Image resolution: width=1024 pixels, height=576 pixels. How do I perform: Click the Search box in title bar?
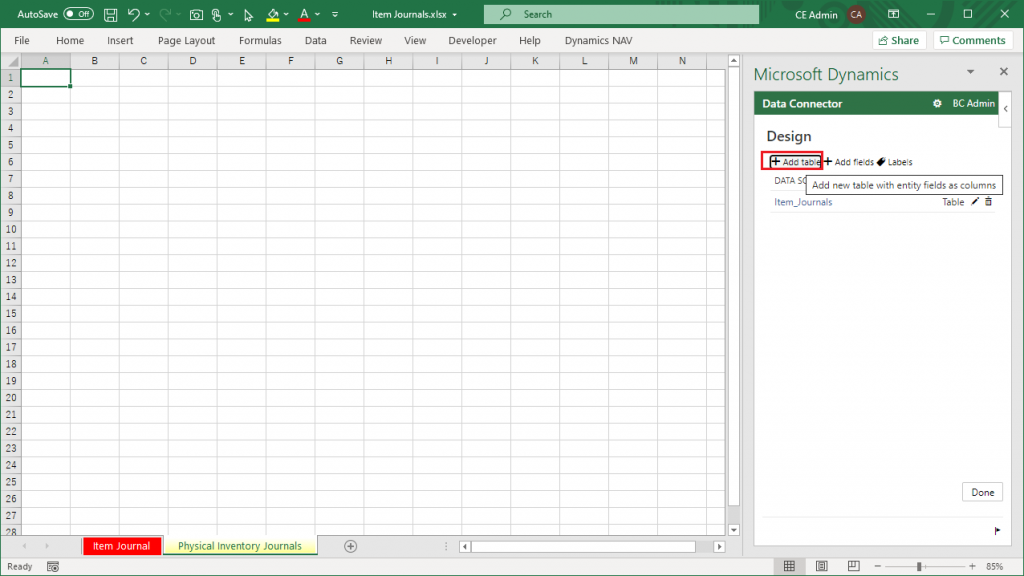pos(621,14)
